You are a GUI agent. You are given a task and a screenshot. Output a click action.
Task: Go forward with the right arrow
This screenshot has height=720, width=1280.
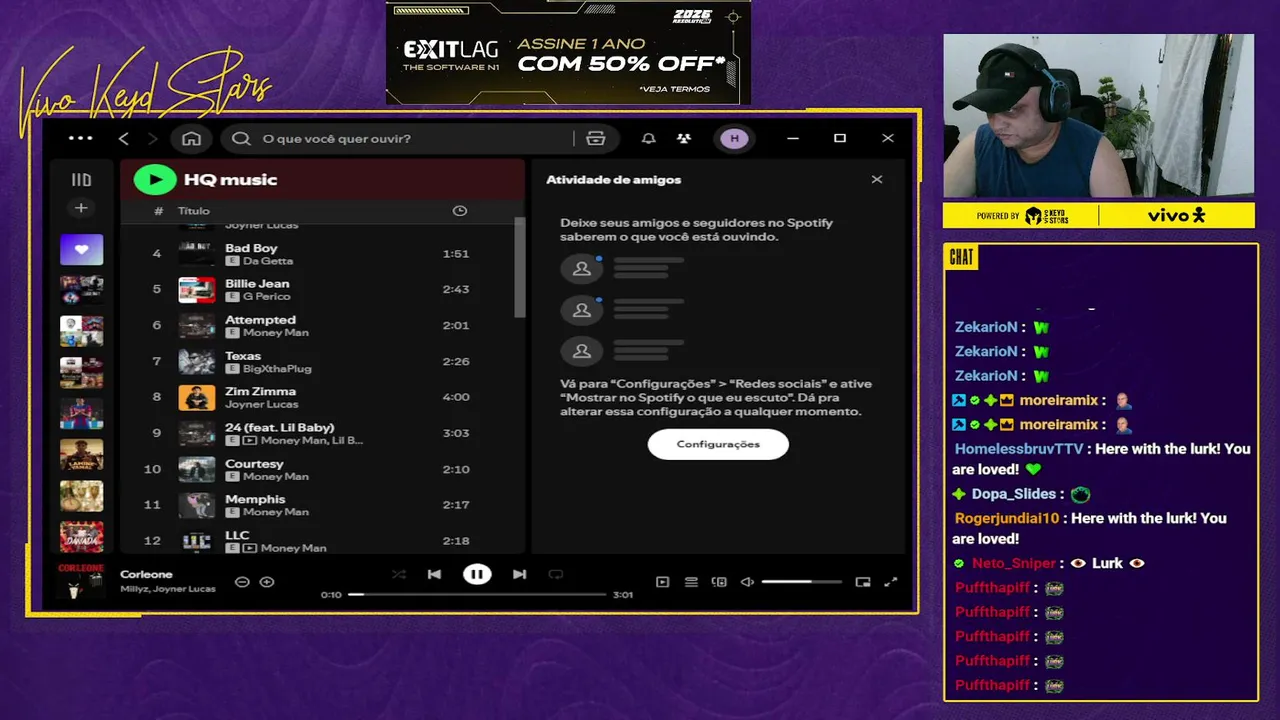click(x=152, y=139)
